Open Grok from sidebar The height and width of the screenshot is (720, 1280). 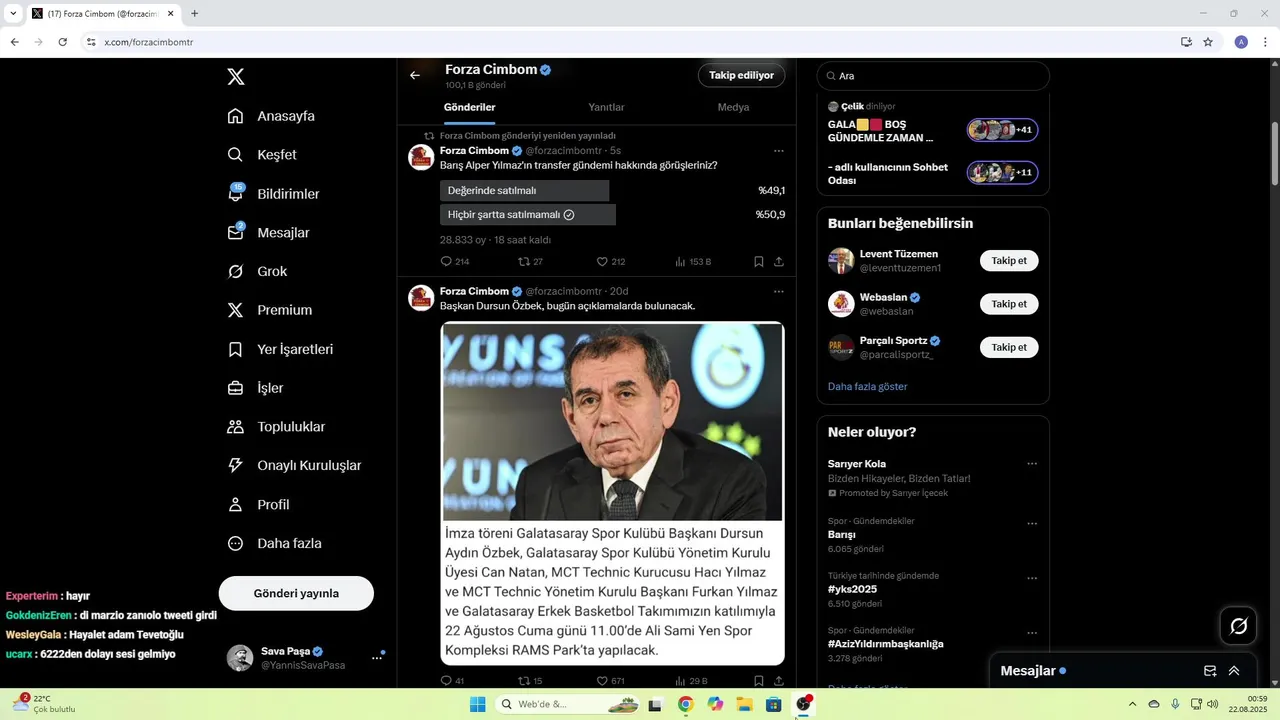coord(257,271)
